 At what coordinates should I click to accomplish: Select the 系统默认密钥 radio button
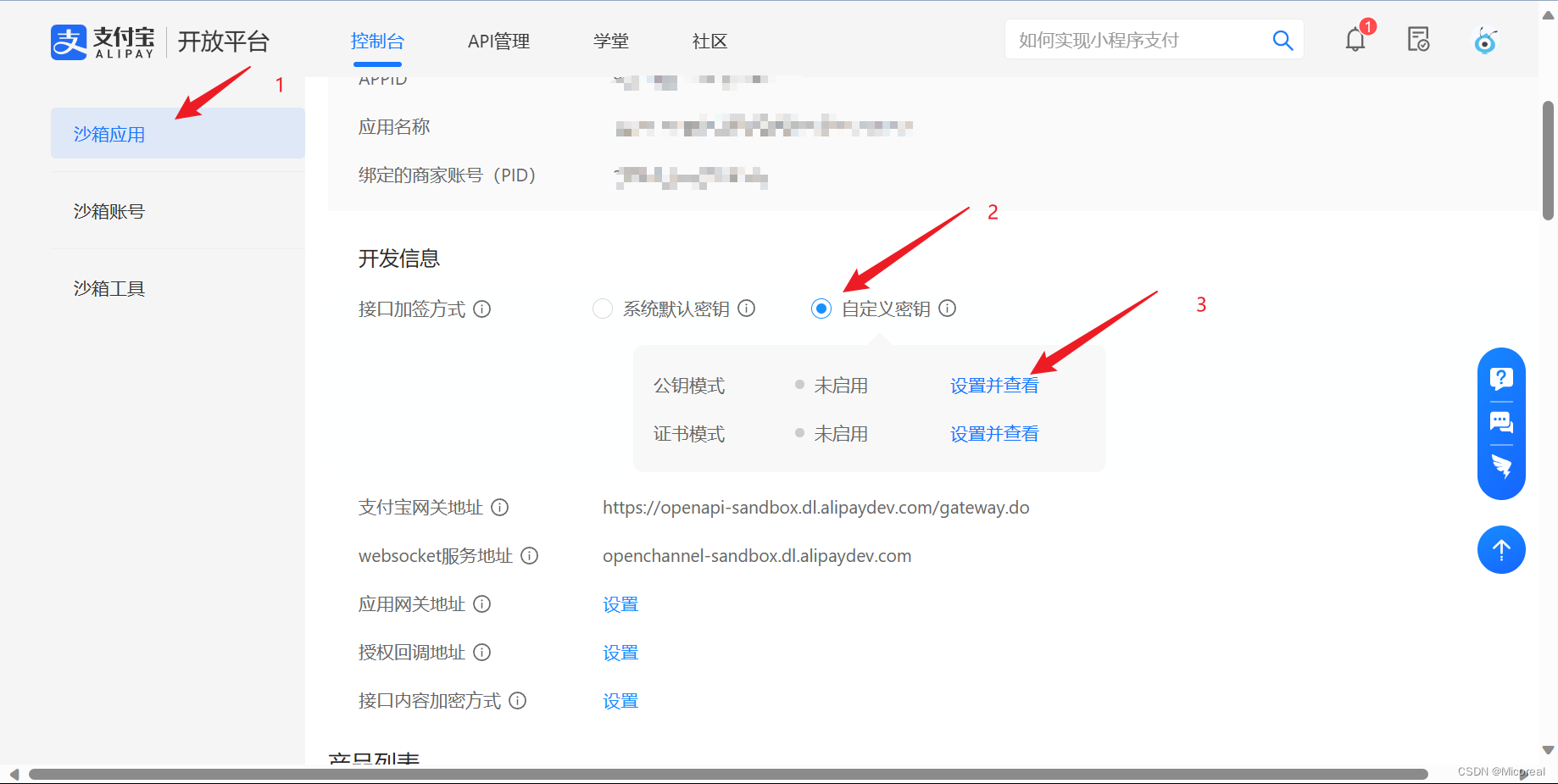pos(603,309)
